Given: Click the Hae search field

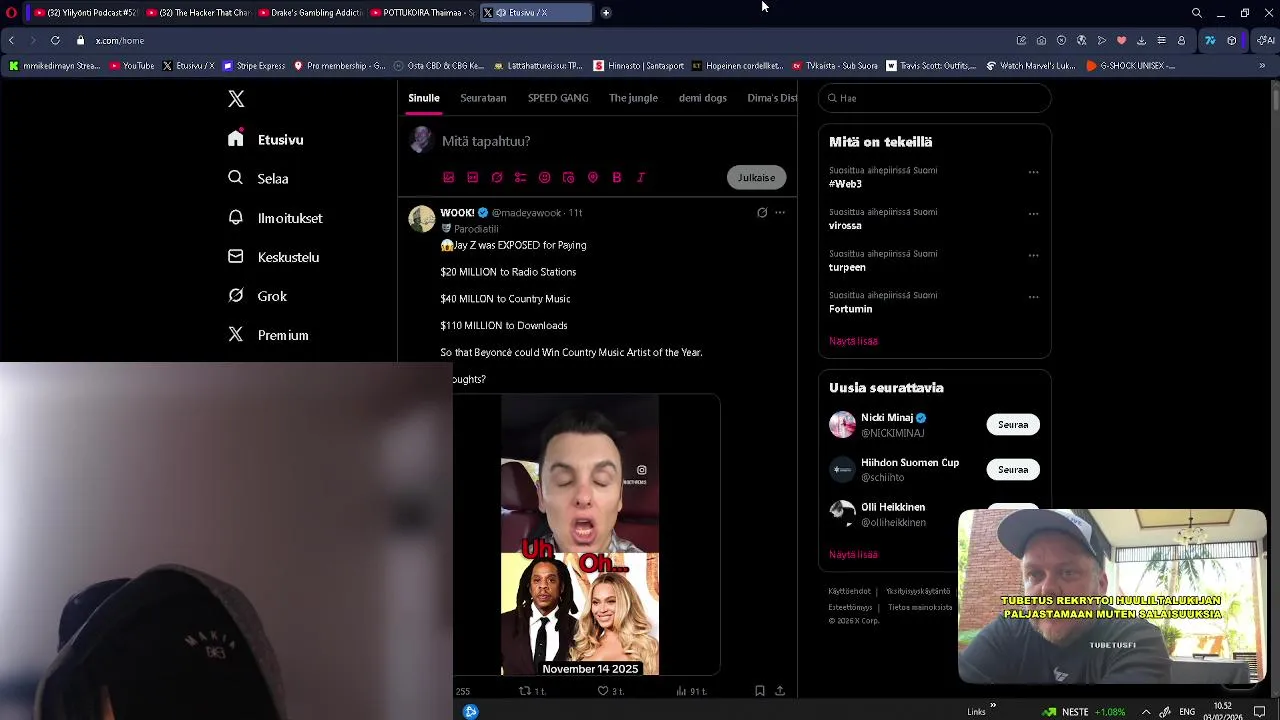Looking at the screenshot, I should pyautogui.click(x=935, y=98).
